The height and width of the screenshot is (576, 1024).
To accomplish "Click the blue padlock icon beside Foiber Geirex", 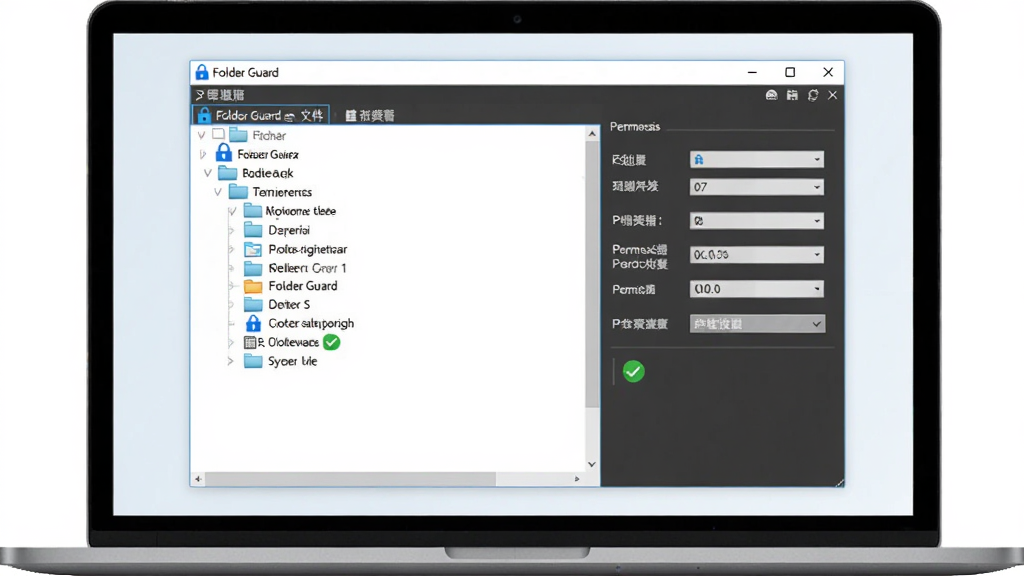I will click(x=223, y=153).
